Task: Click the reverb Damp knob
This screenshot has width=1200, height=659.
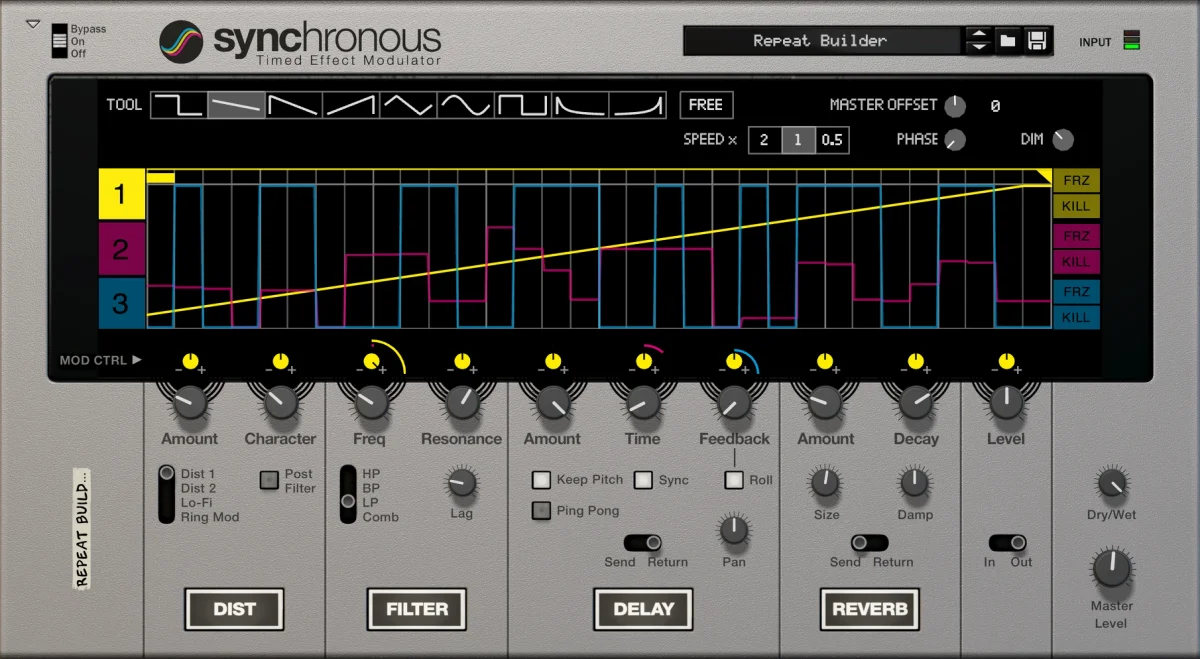Action: pyautogui.click(x=915, y=483)
